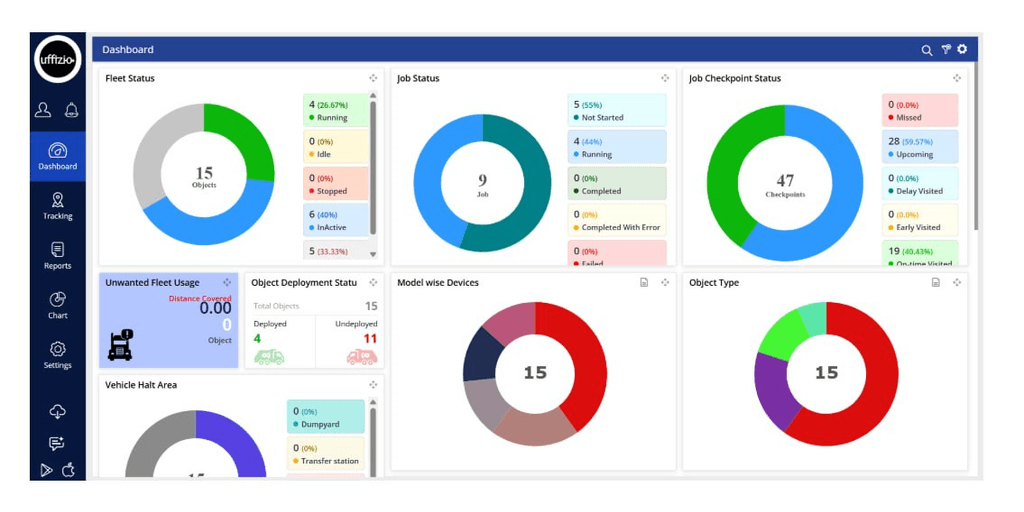Screen dimensions: 1024x512
Task: Select Stopped legend in Fleet Status
Action: [x=336, y=184]
